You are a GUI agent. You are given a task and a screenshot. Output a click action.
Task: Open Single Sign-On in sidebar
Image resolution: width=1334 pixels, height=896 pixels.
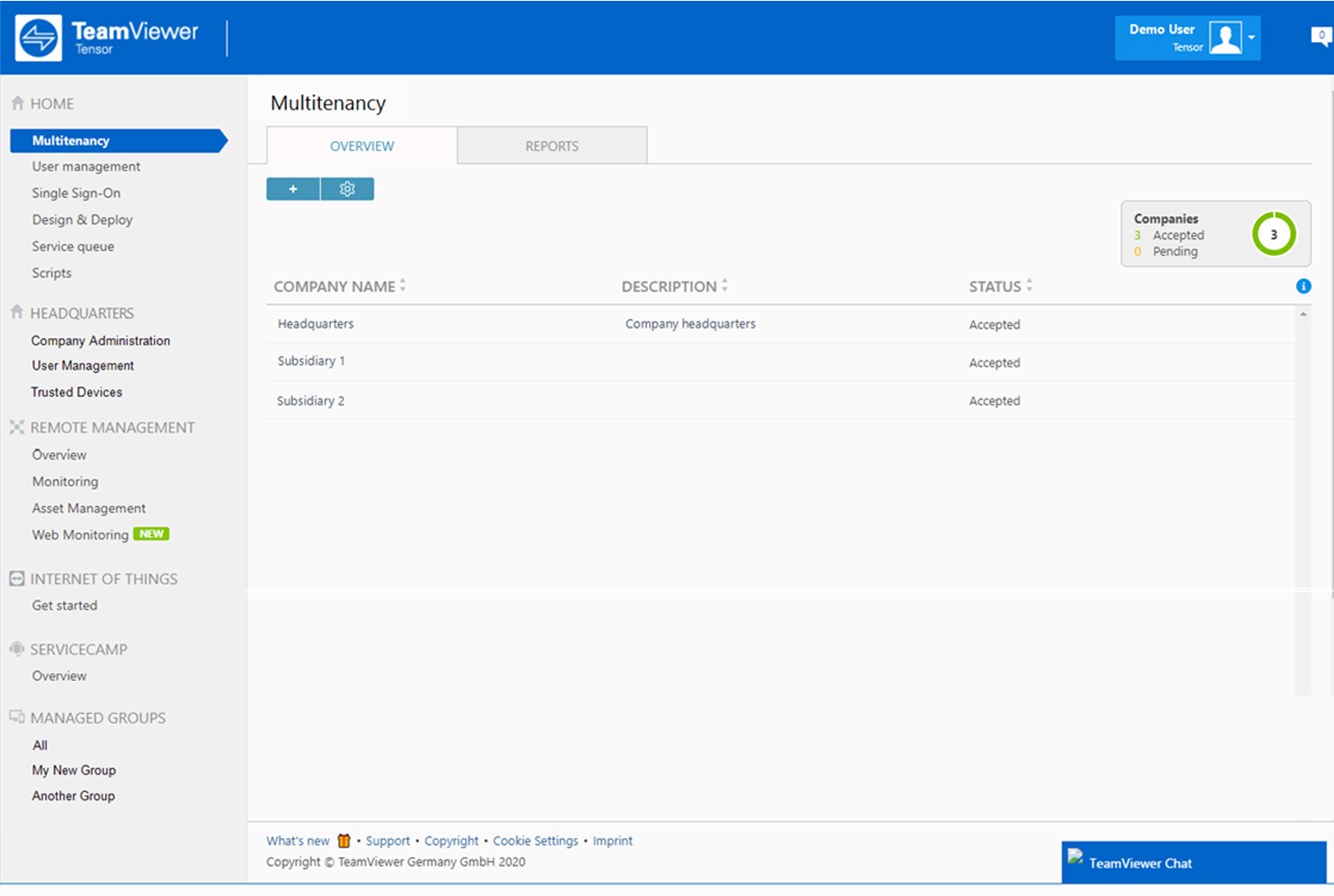76,193
